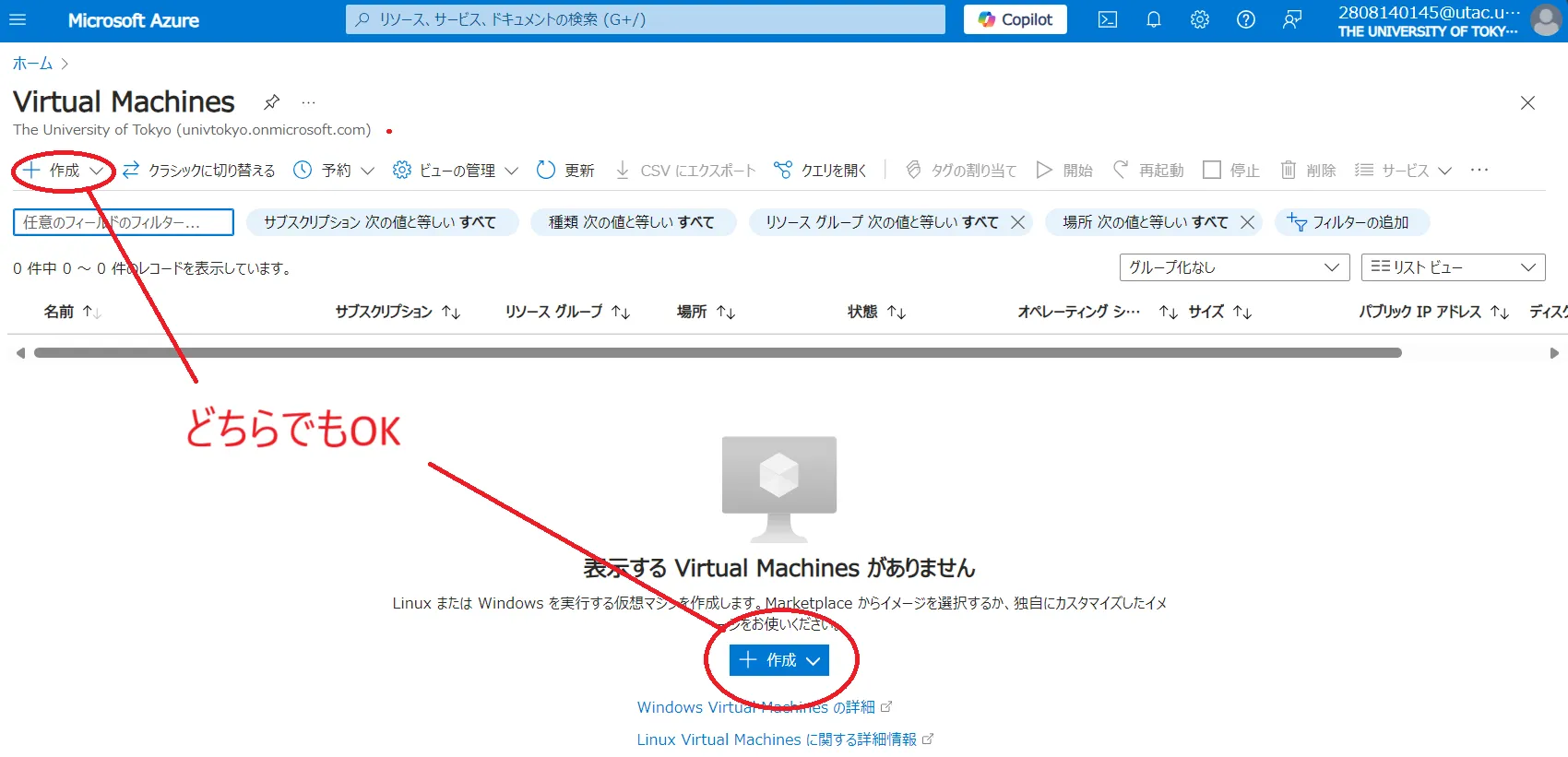Expand the リスト ビュー dropdown
Viewport: 1568px width, 757px height.
1452,267
